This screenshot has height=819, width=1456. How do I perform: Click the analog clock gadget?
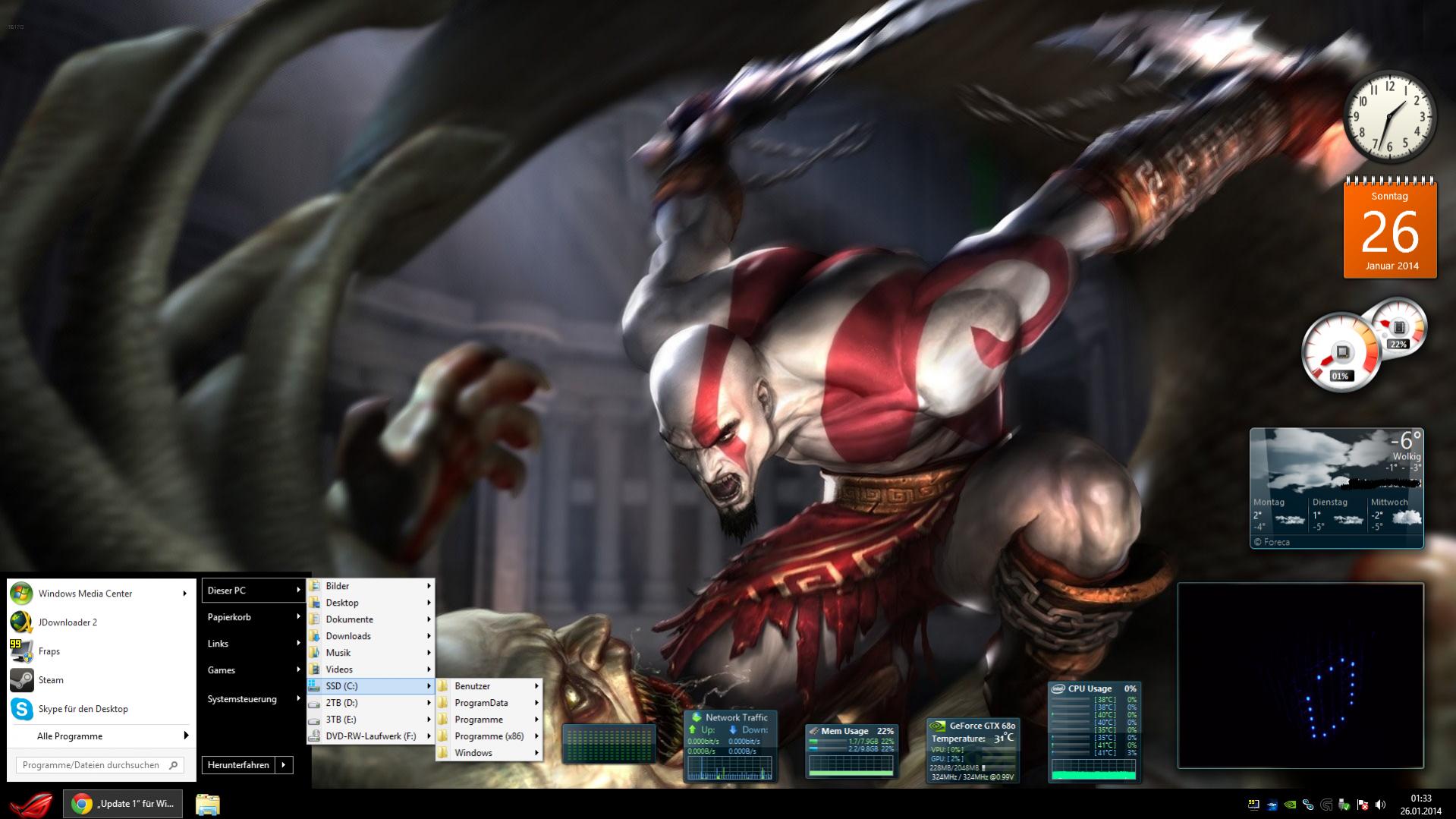pyautogui.click(x=1390, y=117)
